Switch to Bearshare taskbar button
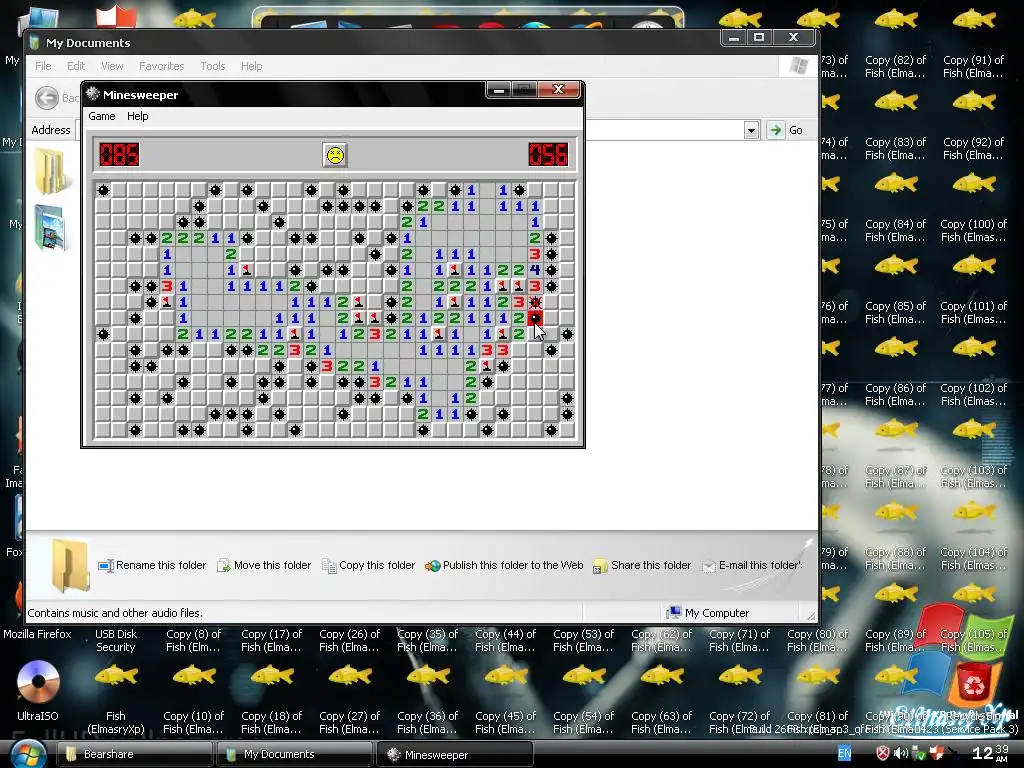 tap(135, 754)
